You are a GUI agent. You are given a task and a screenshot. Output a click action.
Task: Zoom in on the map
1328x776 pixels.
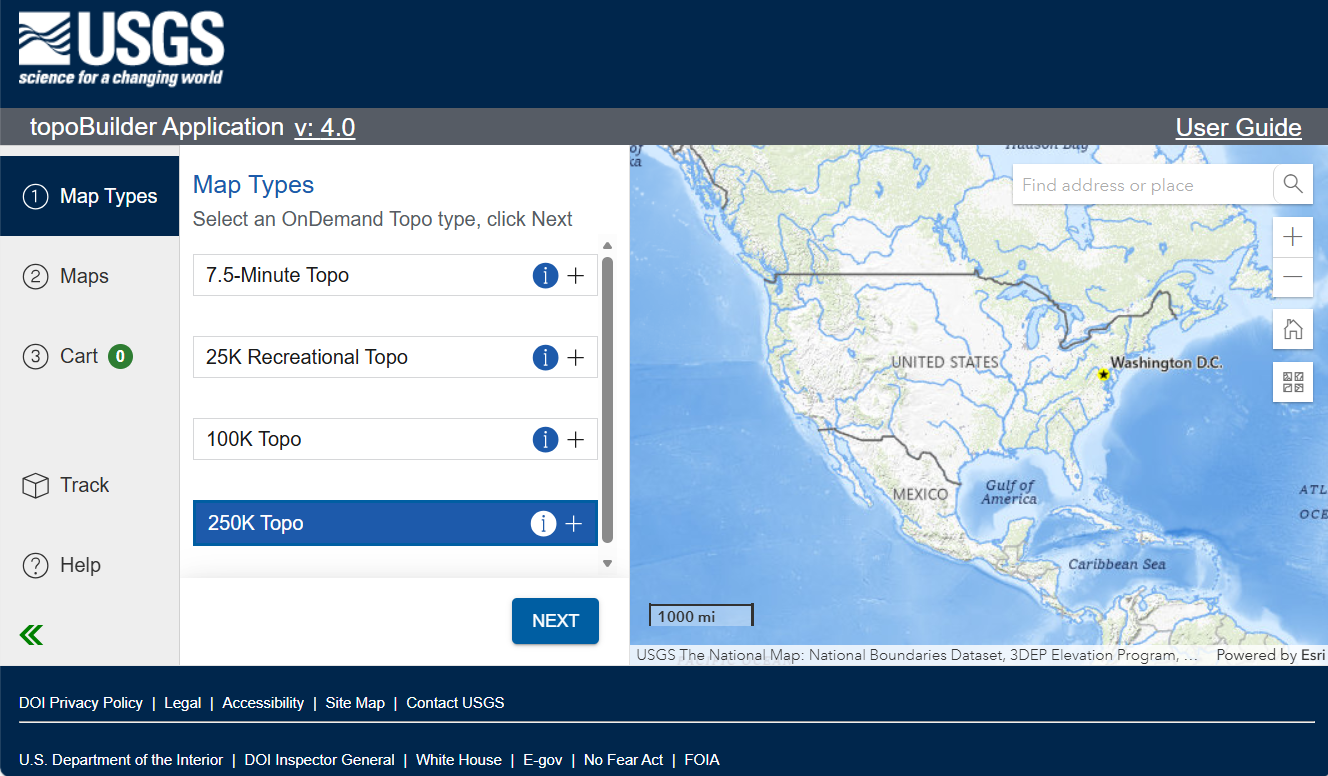click(x=1292, y=236)
